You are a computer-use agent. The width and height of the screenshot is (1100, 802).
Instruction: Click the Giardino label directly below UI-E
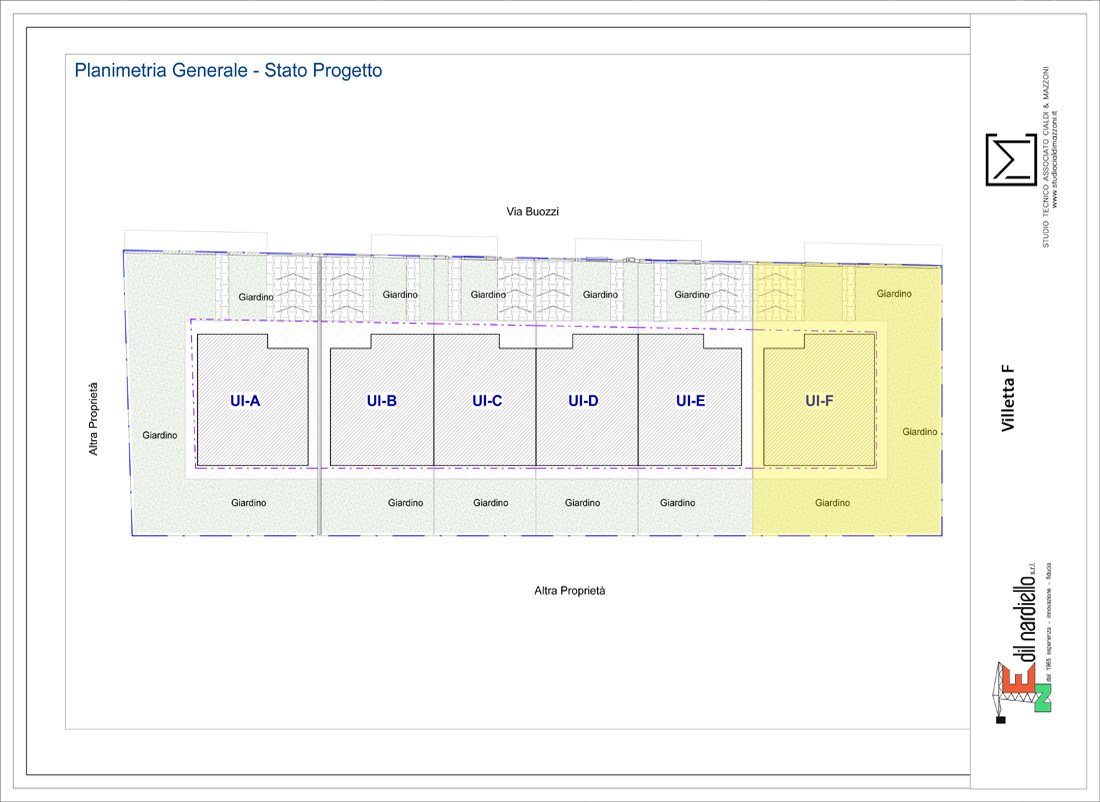tap(678, 502)
